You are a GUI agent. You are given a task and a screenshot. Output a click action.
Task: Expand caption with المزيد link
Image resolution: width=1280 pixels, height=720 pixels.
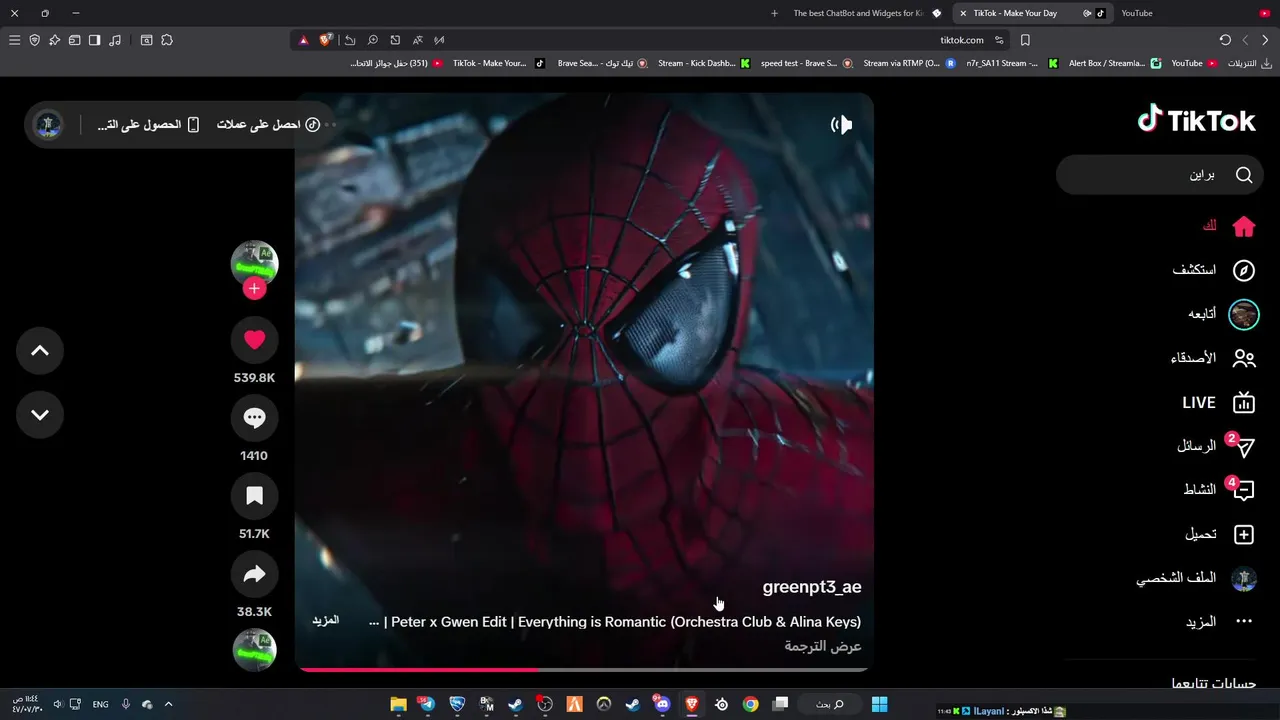(x=325, y=621)
